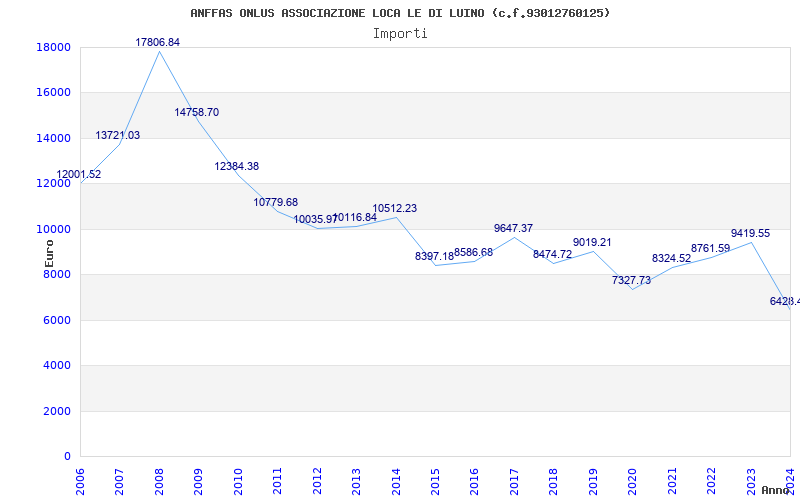The height and width of the screenshot is (500, 800).
Task: Click data label 10035.97
Action: 315,219
